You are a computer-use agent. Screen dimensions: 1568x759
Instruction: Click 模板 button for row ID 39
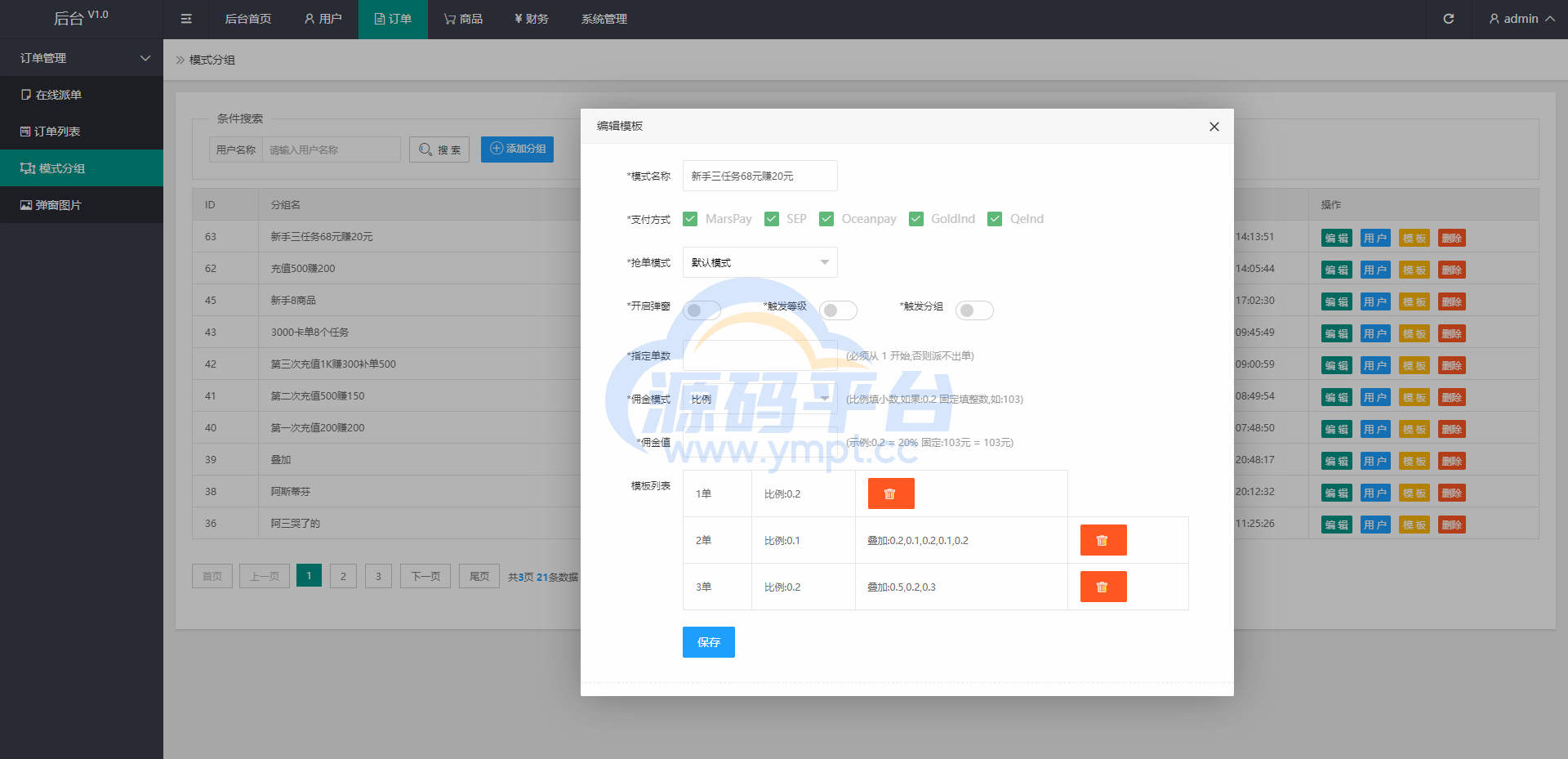[x=1414, y=462]
